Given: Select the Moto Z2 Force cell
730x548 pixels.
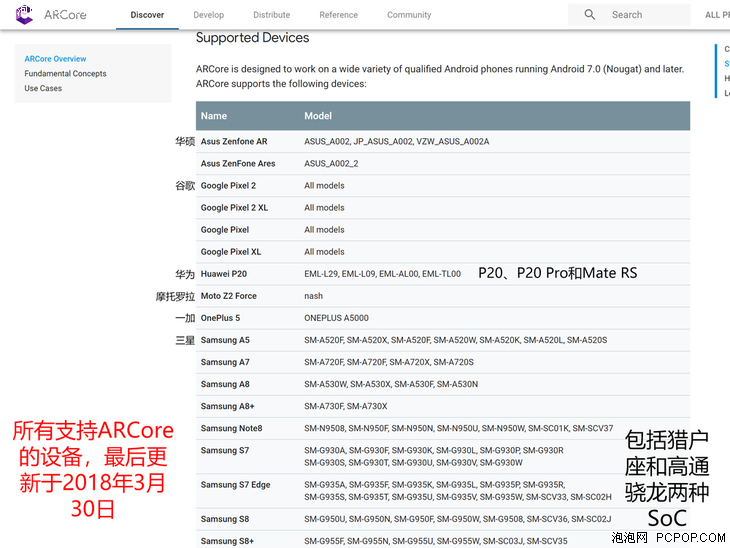Looking at the screenshot, I should [x=229, y=296].
